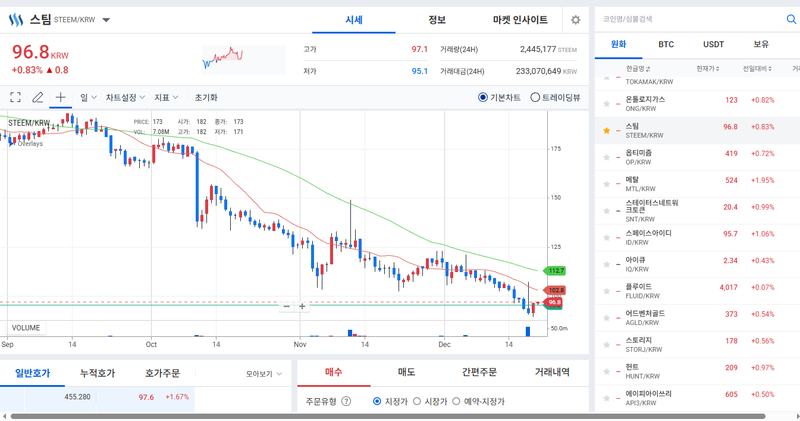The width and height of the screenshot is (800, 421).
Task: Click the fullscreen chart icon
Action: 15,98
